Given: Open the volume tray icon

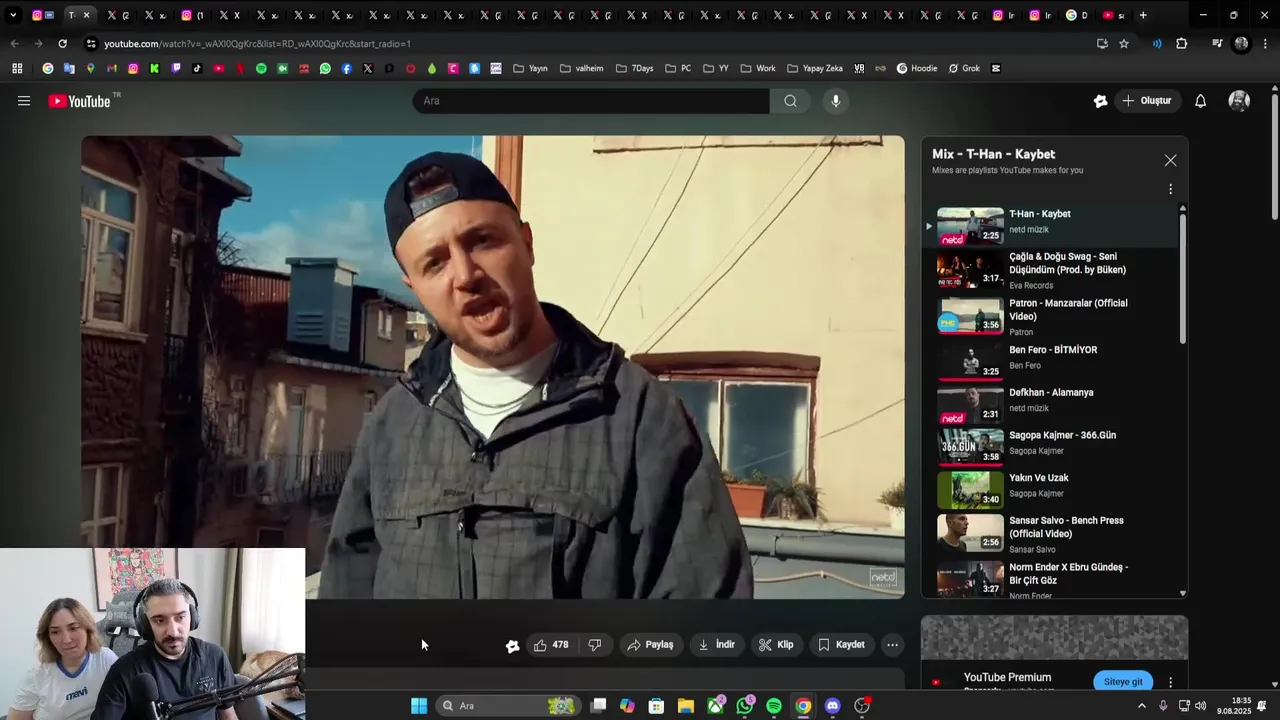Looking at the screenshot, I should pos(1200,706).
